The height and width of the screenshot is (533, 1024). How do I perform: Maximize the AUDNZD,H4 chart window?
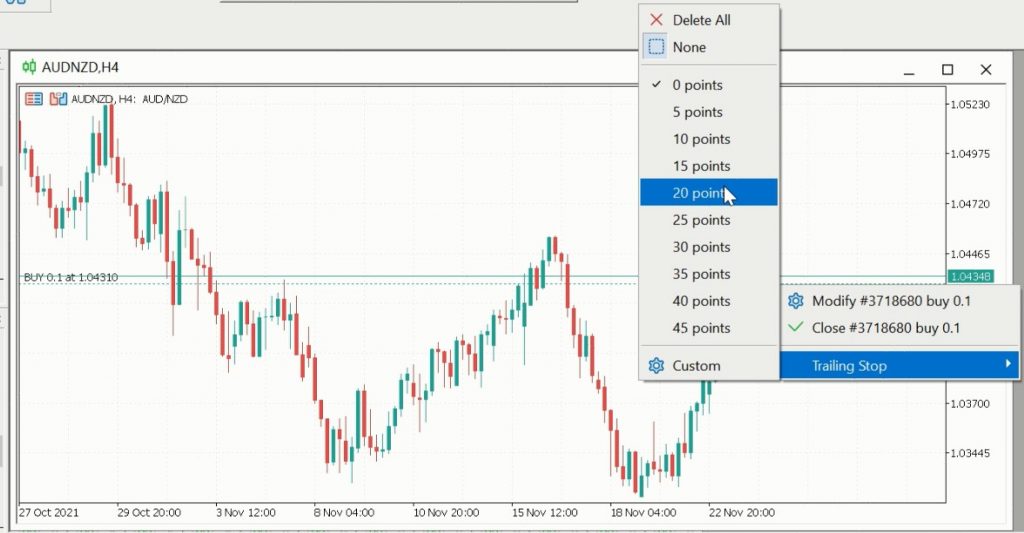(x=948, y=69)
